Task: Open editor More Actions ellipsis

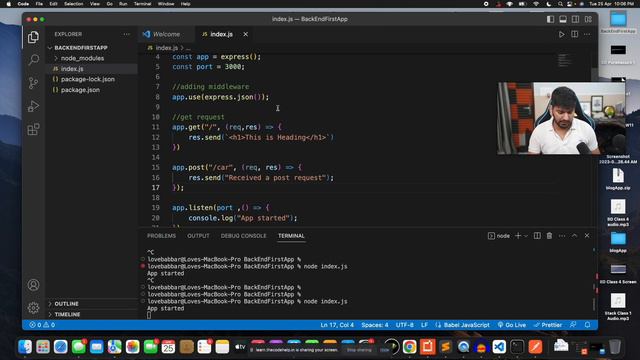Action: pyautogui.click(x=587, y=34)
